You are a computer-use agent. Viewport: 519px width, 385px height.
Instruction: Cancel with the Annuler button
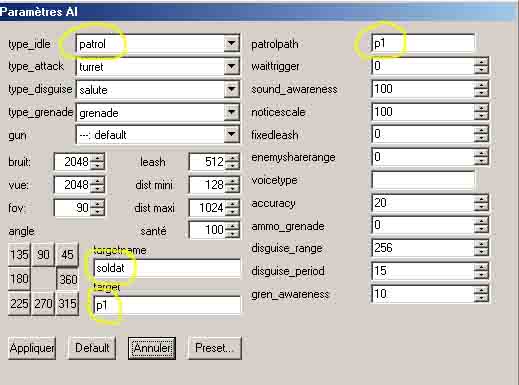(x=152, y=348)
